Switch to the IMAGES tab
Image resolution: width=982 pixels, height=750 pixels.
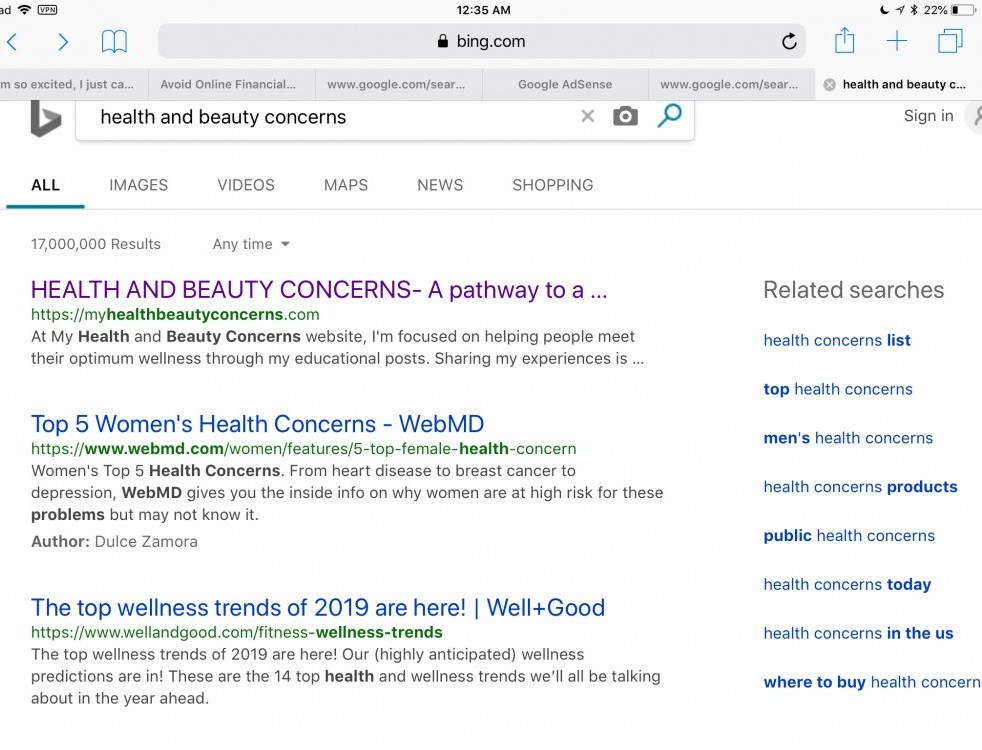pyautogui.click(x=138, y=185)
